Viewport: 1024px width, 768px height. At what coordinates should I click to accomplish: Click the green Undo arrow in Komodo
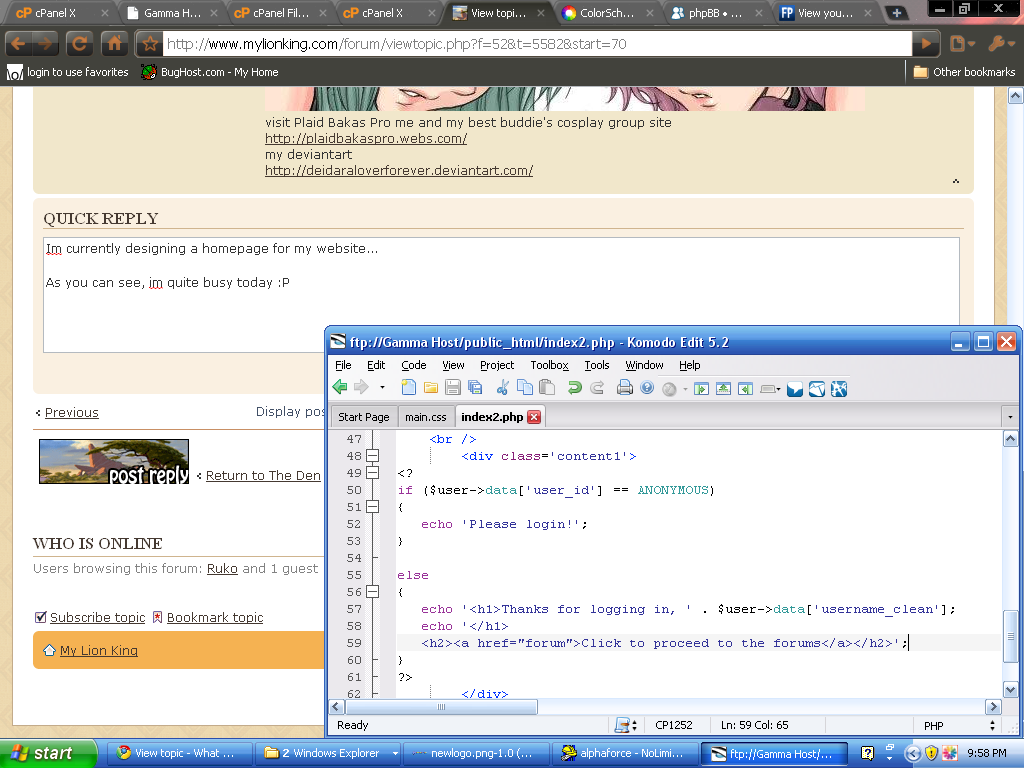[x=574, y=388]
